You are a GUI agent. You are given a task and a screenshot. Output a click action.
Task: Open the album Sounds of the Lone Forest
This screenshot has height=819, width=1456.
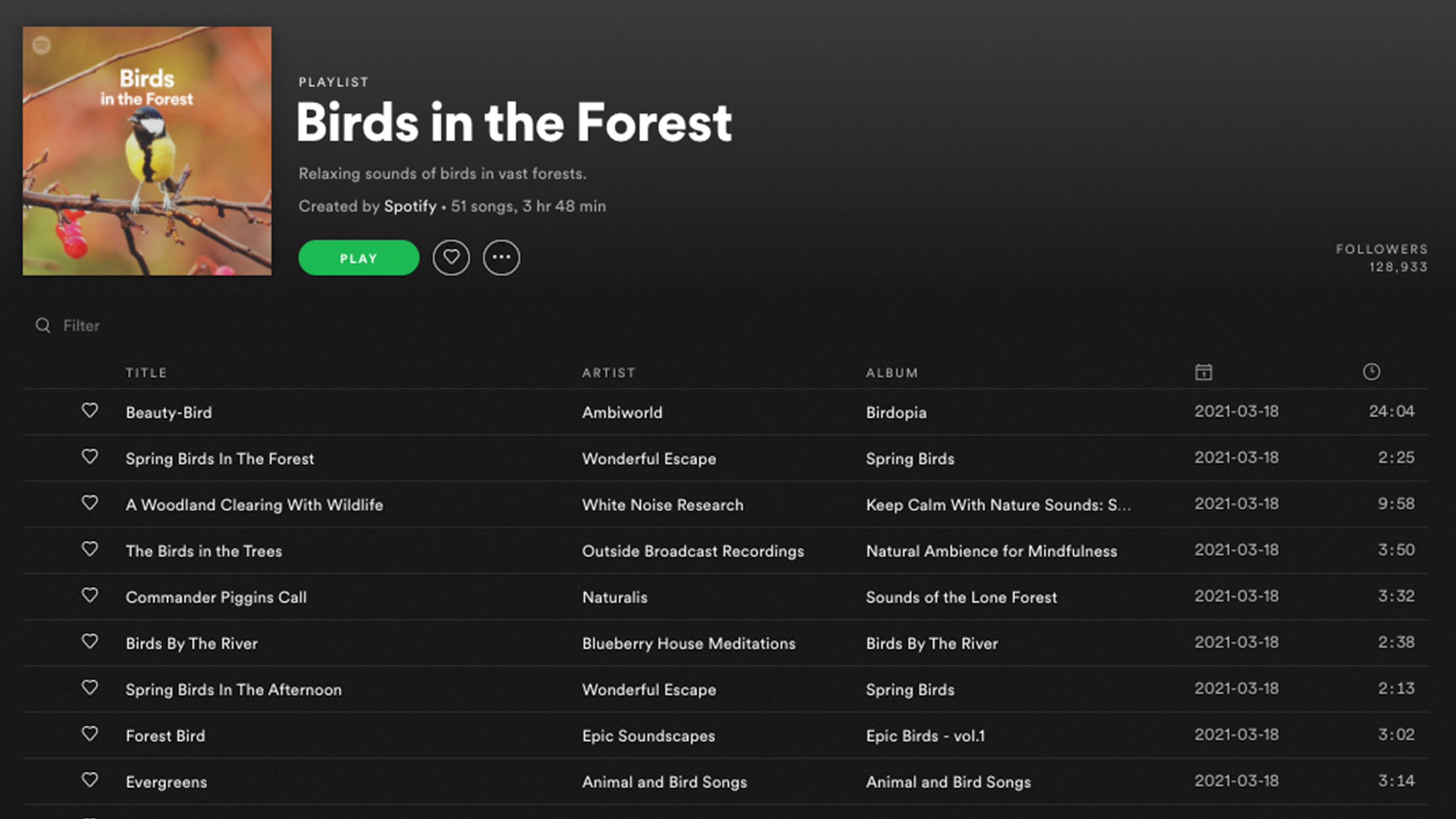coord(961,597)
